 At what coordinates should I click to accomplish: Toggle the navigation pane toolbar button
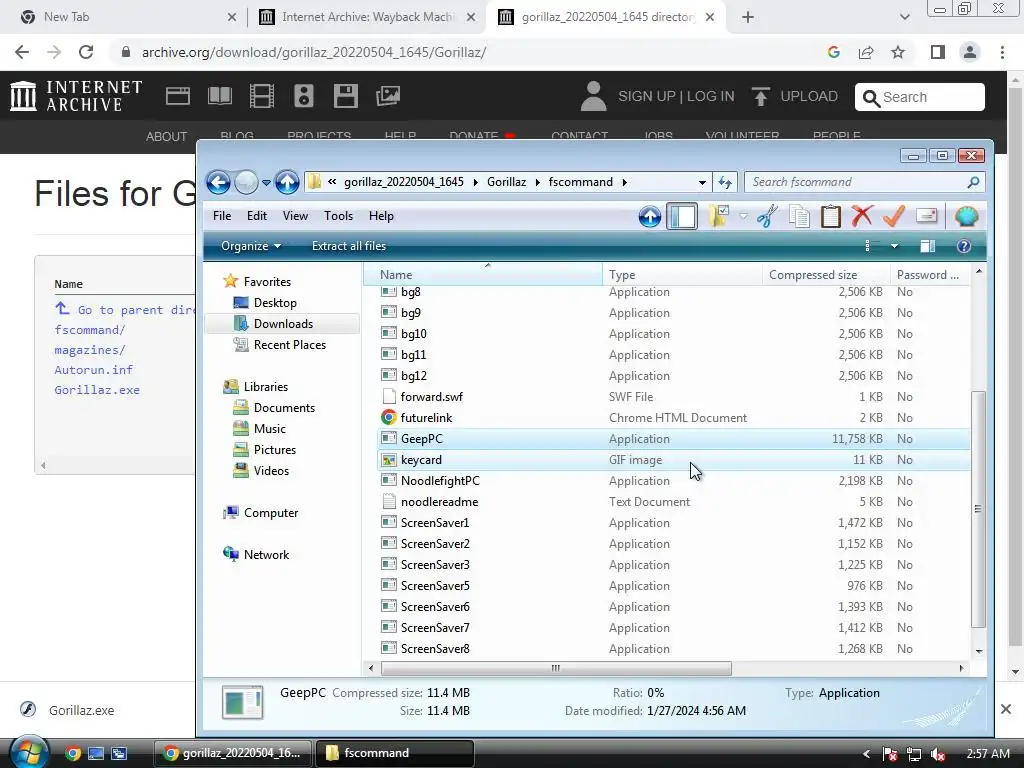(682, 217)
